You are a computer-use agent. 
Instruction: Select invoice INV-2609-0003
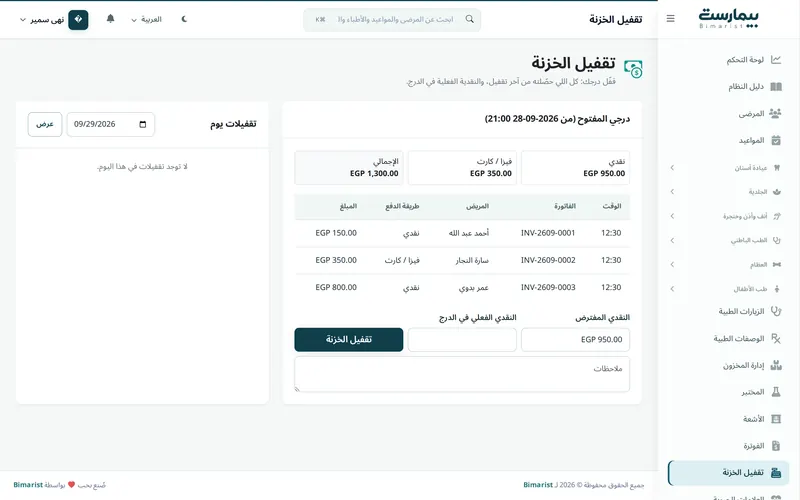pyautogui.click(x=548, y=287)
